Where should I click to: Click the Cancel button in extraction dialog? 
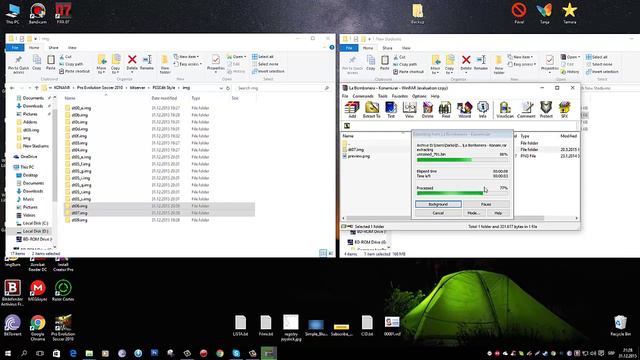(438, 213)
